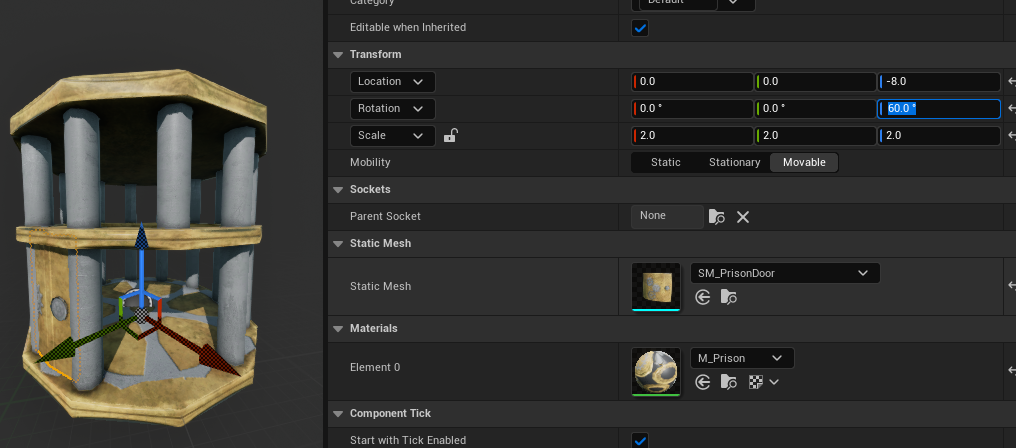Use selected asset for Element 0 arrow icon
This screenshot has height=448, width=1016.
[x=703, y=383]
